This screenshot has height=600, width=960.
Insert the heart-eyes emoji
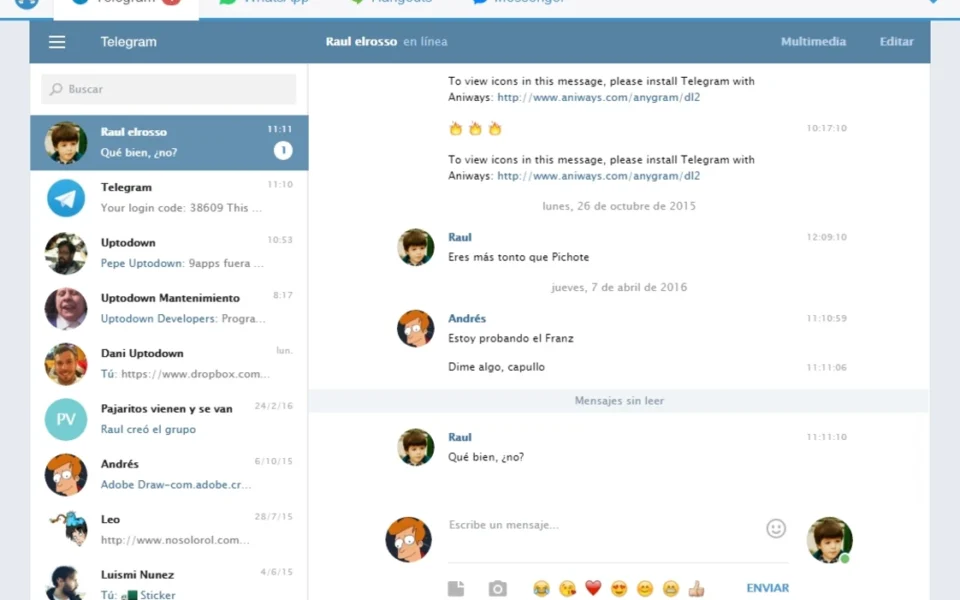pos(619,588)
